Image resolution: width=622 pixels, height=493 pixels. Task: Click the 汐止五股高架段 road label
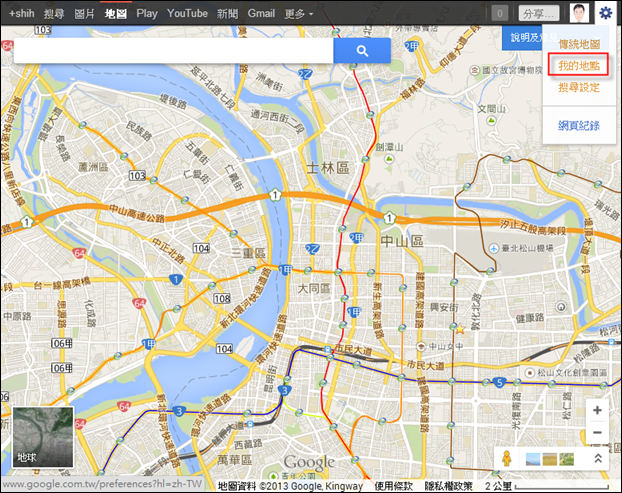(532, 227)
